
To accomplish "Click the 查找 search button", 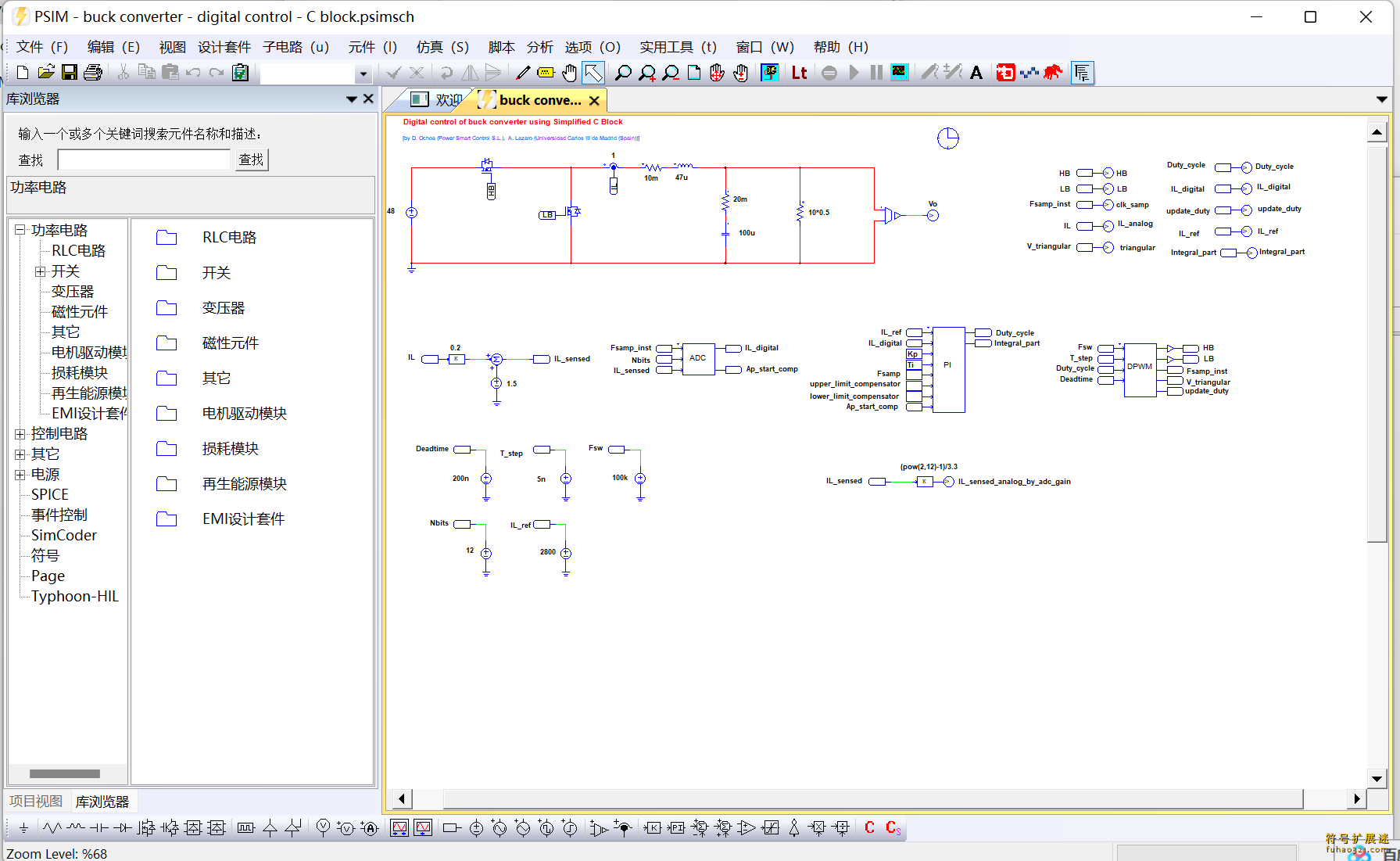I will [251, 160].
